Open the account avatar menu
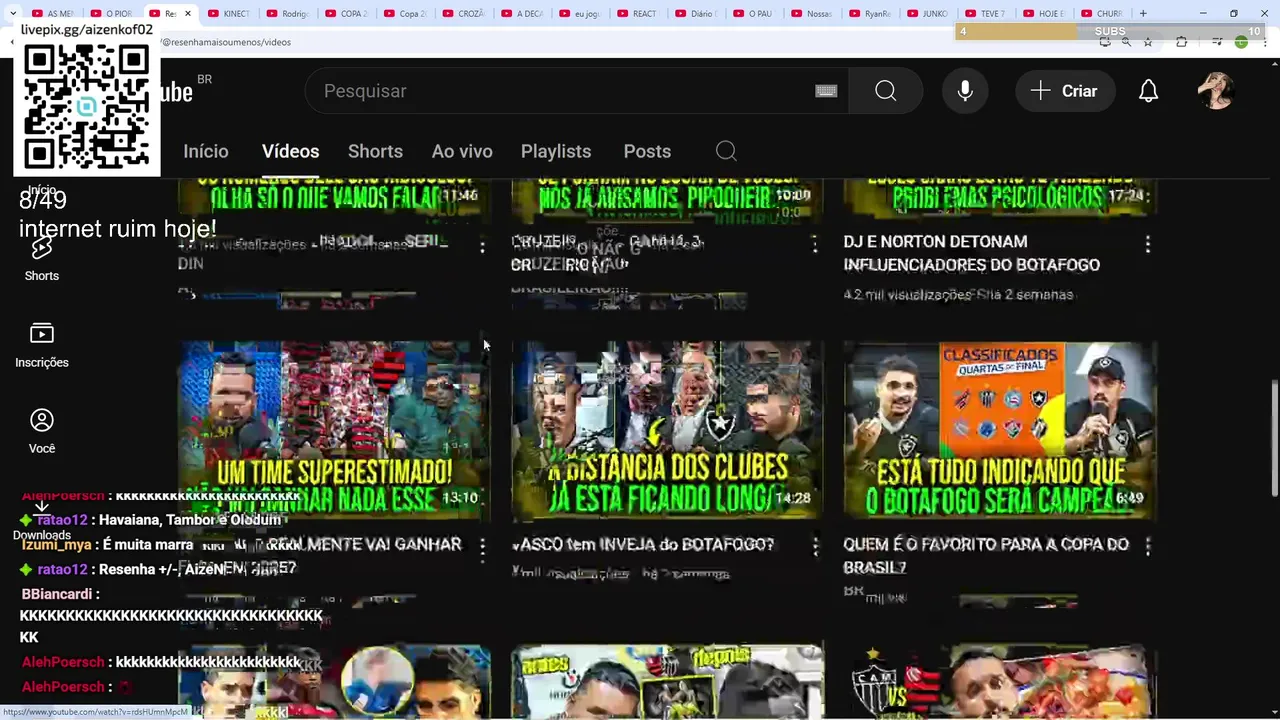This screenshot has height=720, width=1280. pyautogui.click(x=1216, y=91)
